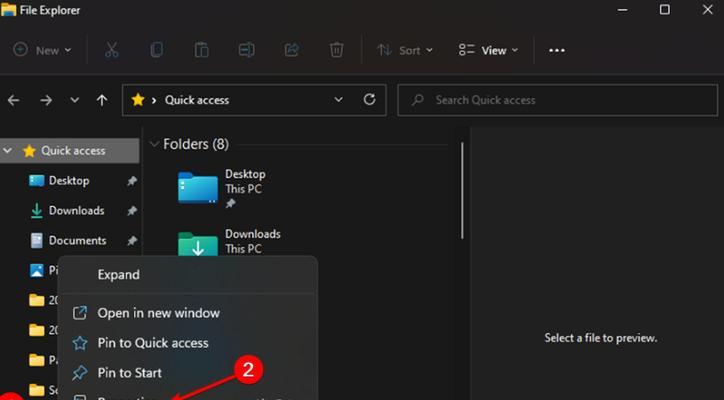Open the New item dropdown
Image resolution: width=724 pixels, height=400 pixels.
pos(42,50)
